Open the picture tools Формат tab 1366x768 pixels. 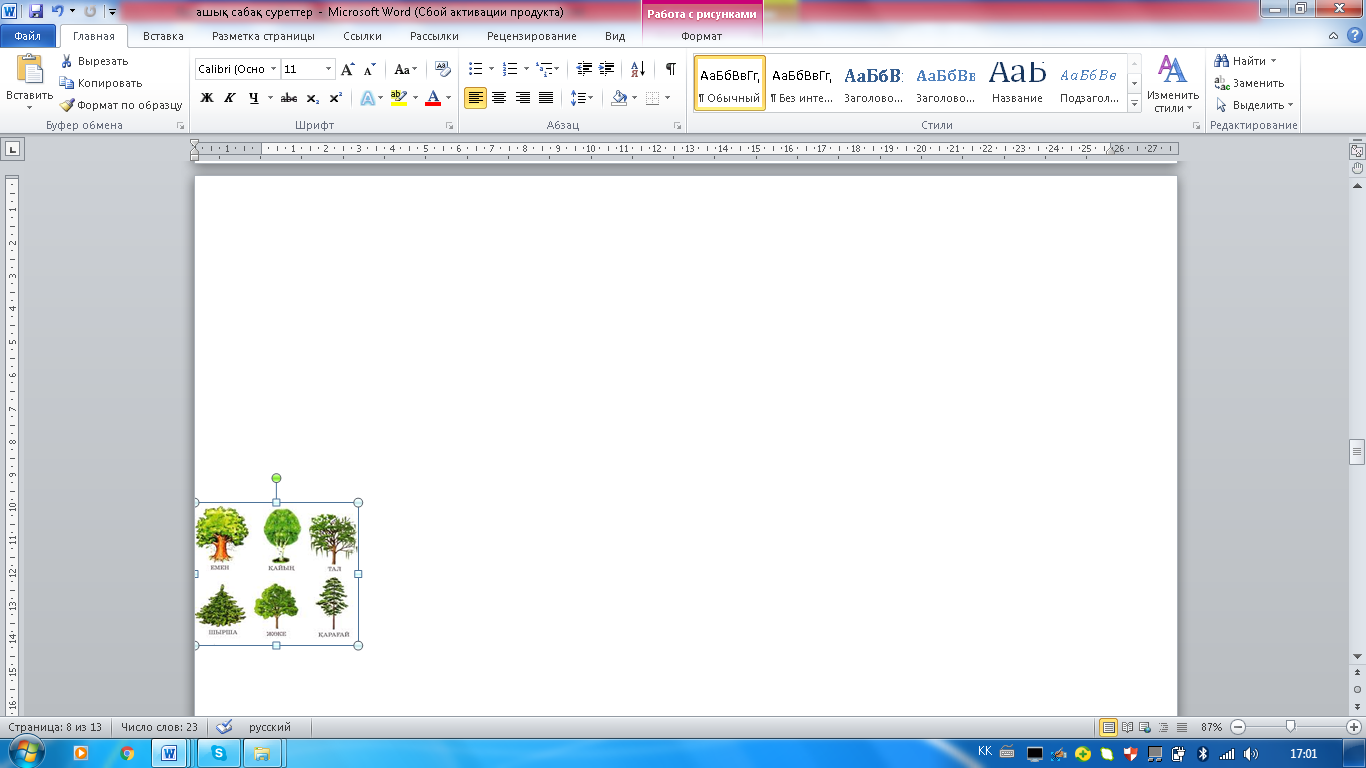[701, 36]
